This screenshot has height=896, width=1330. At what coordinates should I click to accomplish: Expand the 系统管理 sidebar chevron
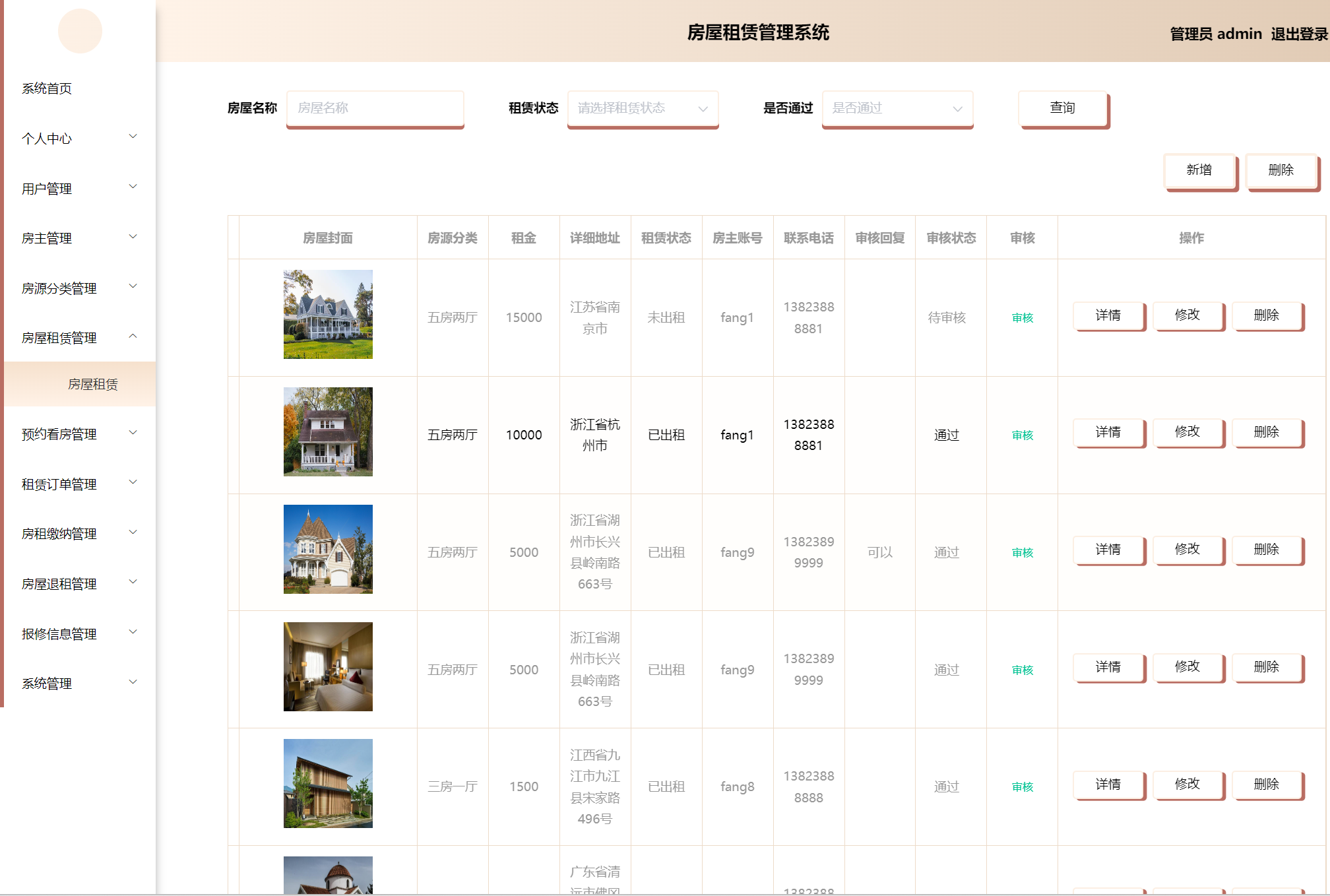coord(133,682)
